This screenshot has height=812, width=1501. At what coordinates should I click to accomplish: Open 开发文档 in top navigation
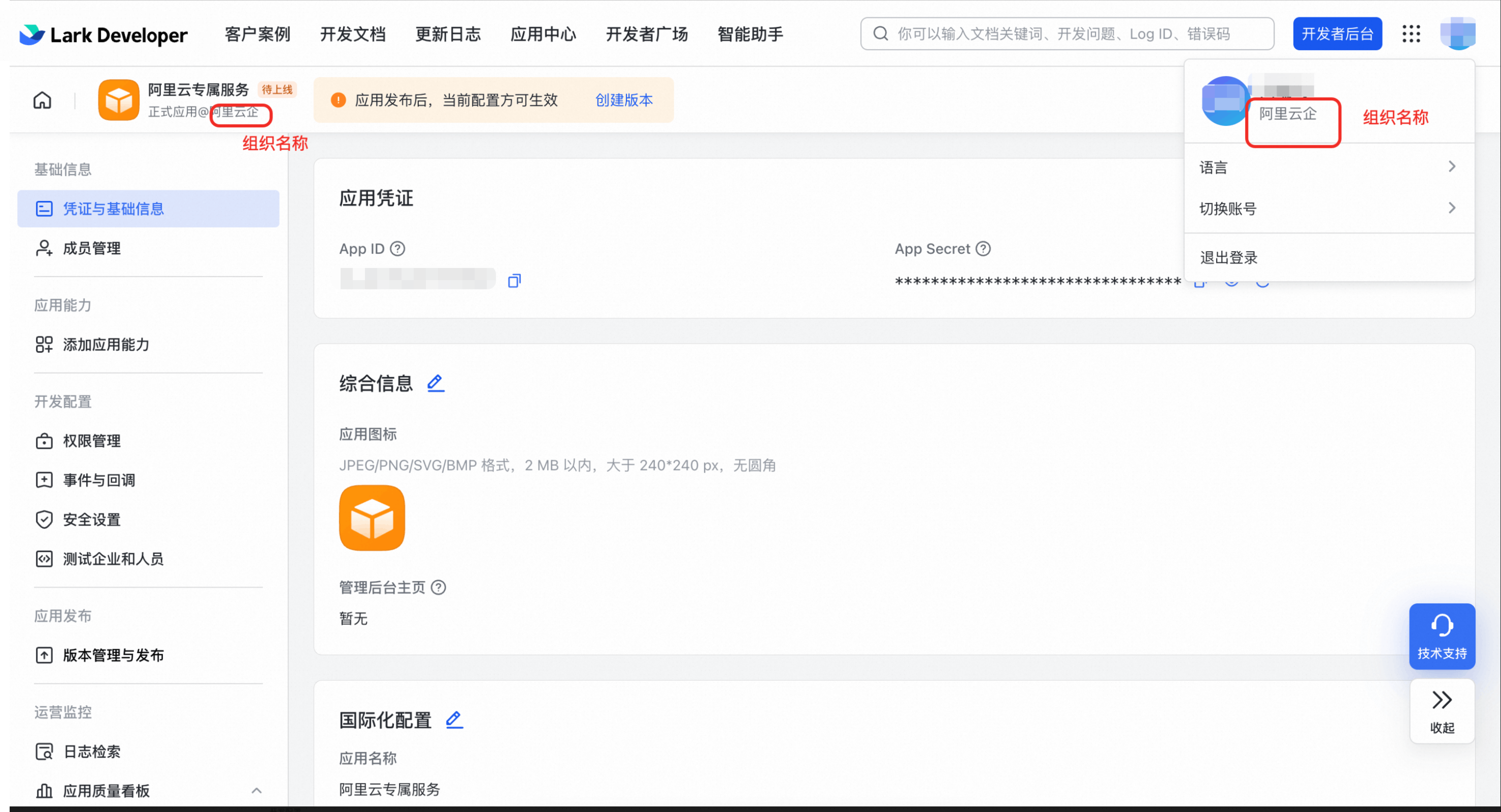click(x=353, y=34)
